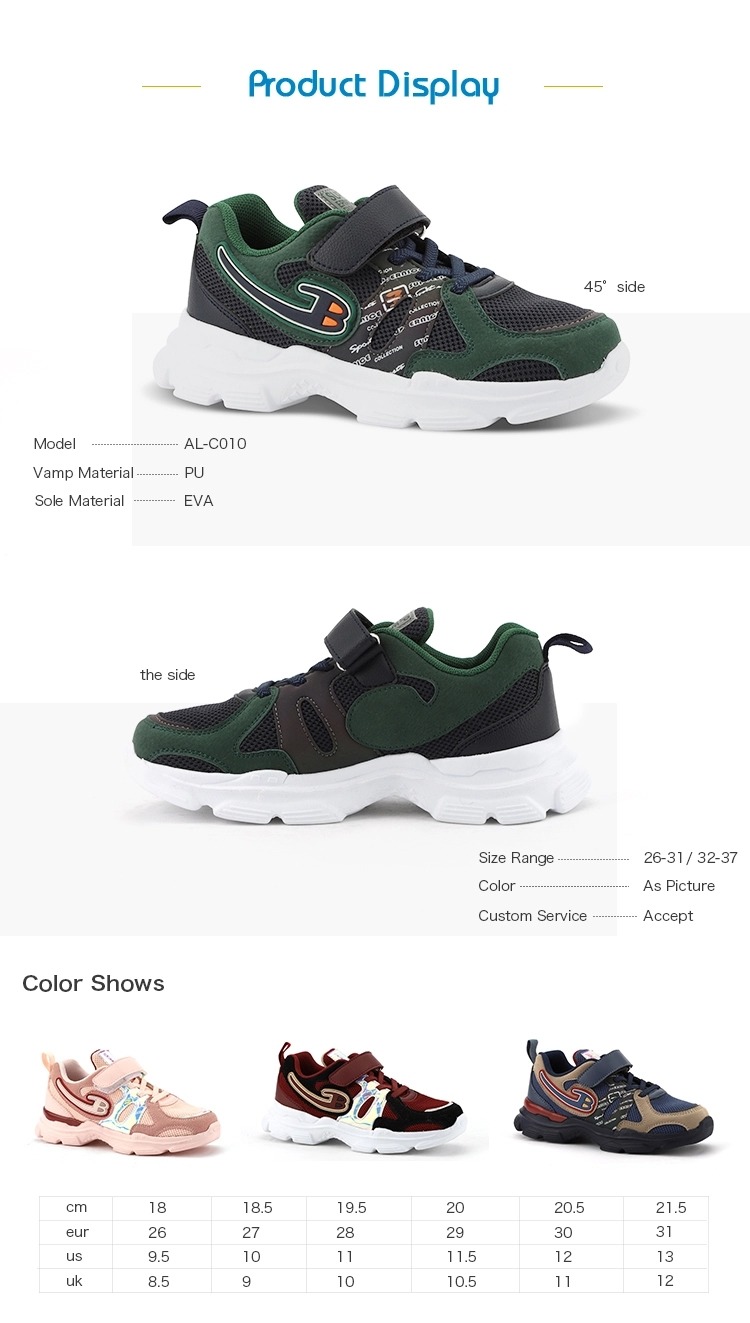Choose the navy and tan sneaker thumbnail
The height and width of the screenshot is (1323, 750).
[x=614, y=1096]
